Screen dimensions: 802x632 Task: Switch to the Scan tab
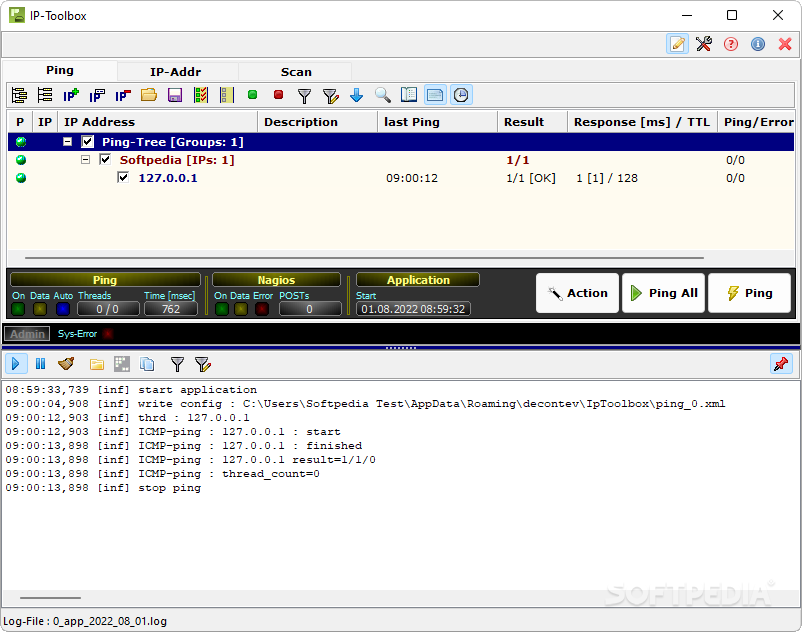point(296,72)
